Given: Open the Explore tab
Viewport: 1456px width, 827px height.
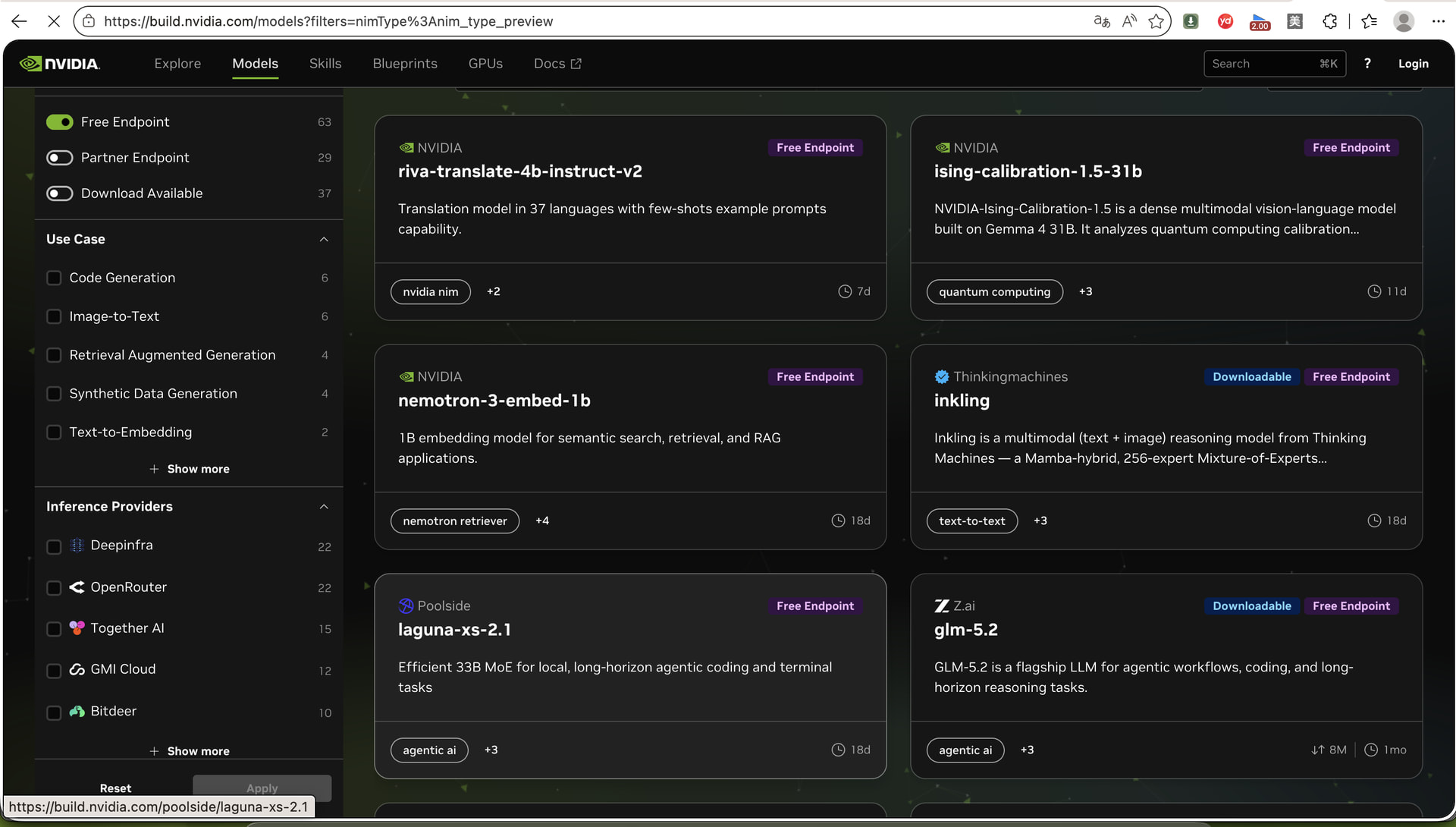Looking at the screenshot, I should point(177,64).
